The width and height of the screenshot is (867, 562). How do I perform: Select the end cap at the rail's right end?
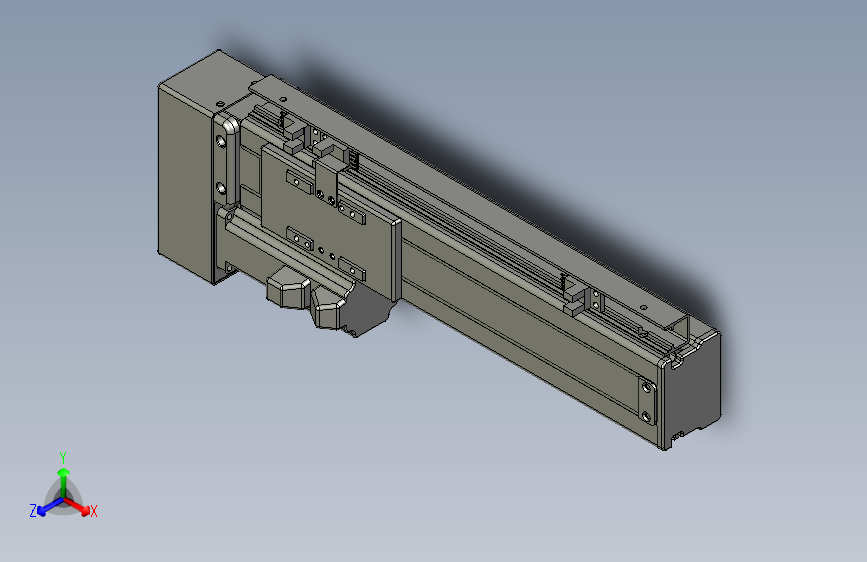point(691,390)
